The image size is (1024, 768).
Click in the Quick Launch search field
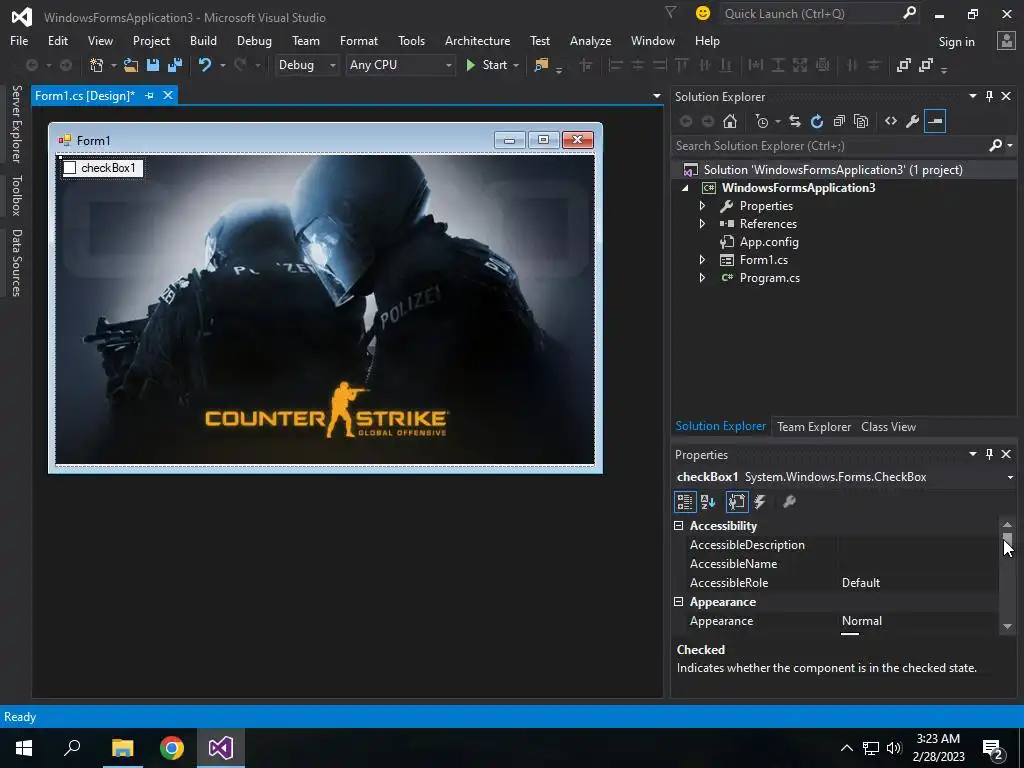(812, 13)
